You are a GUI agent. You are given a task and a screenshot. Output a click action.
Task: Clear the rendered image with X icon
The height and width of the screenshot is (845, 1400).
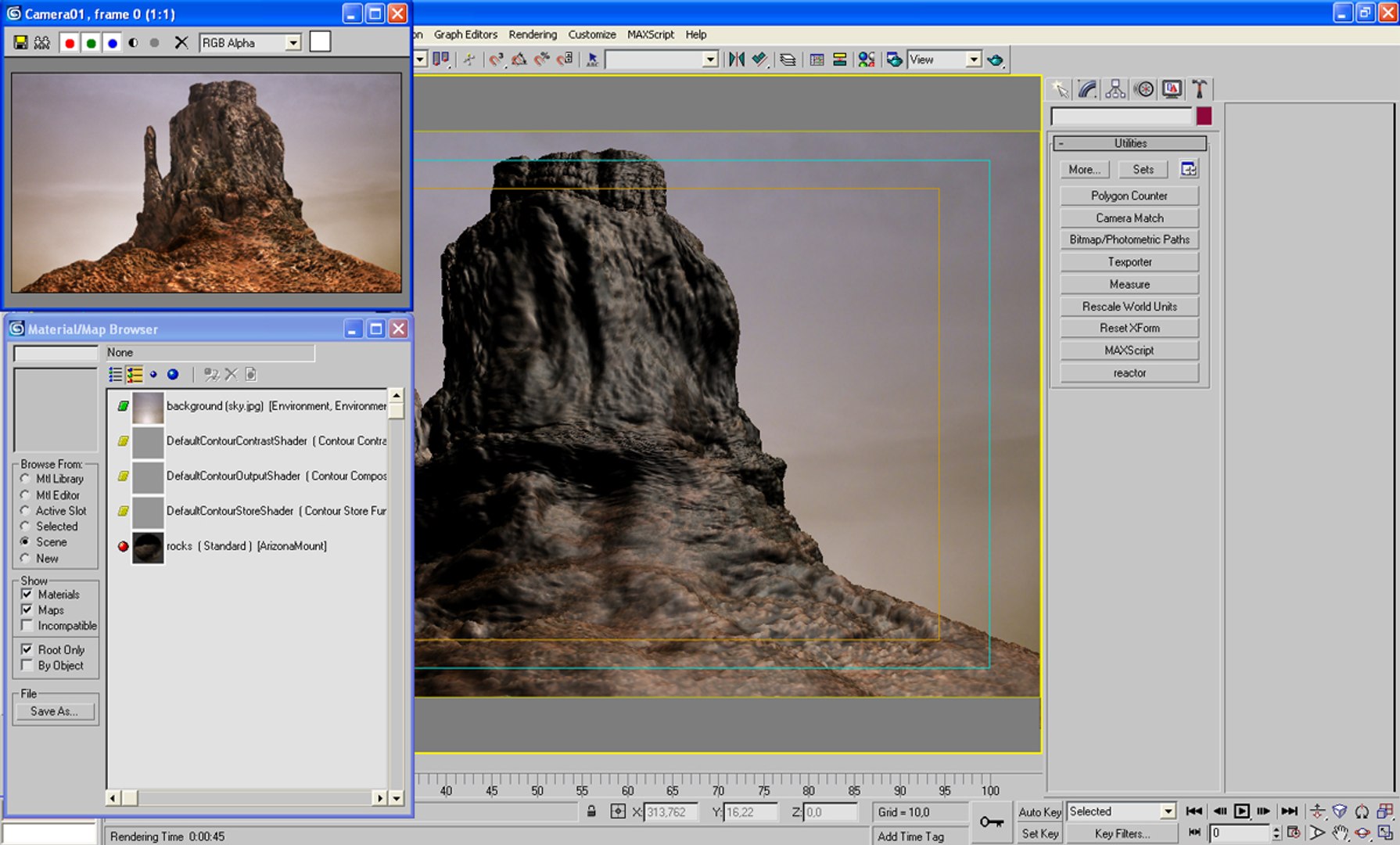181,43
